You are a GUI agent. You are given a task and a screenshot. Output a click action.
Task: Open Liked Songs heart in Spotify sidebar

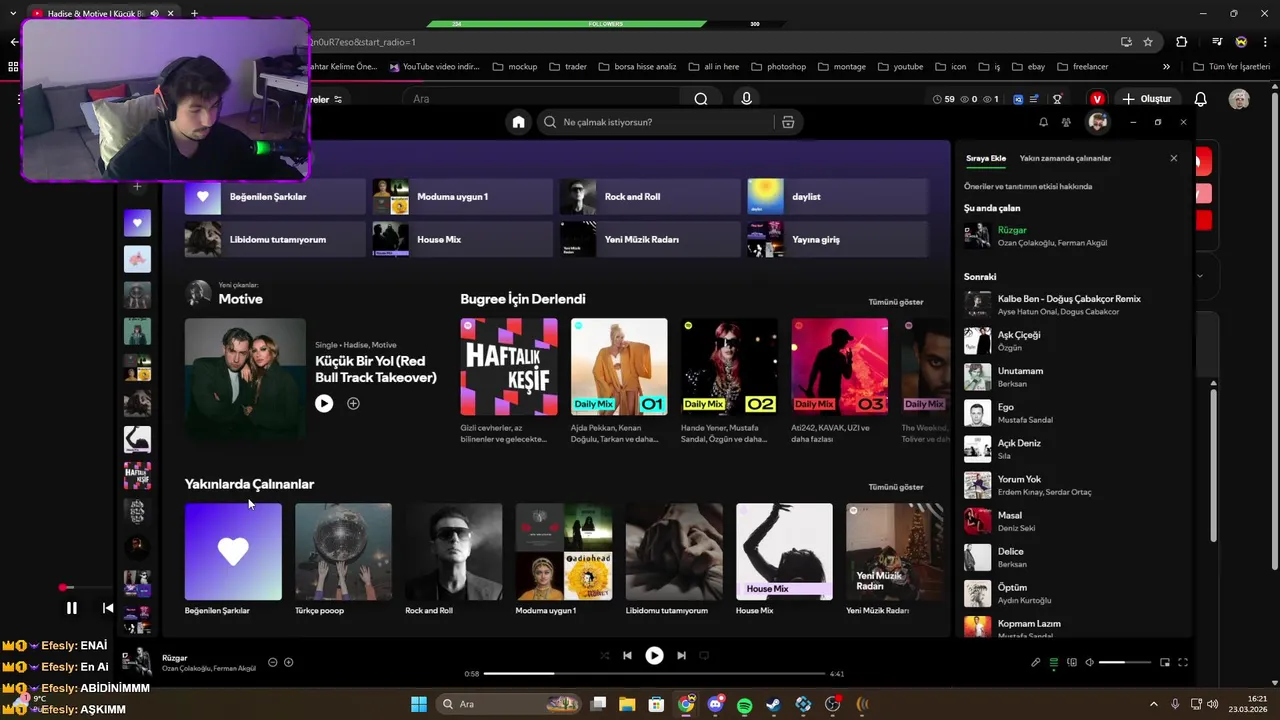coord(137,223)
